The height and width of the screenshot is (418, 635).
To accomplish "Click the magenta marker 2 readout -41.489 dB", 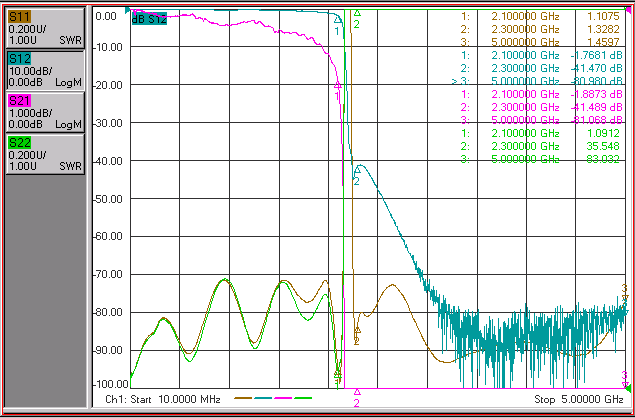I will pos(596,107).
